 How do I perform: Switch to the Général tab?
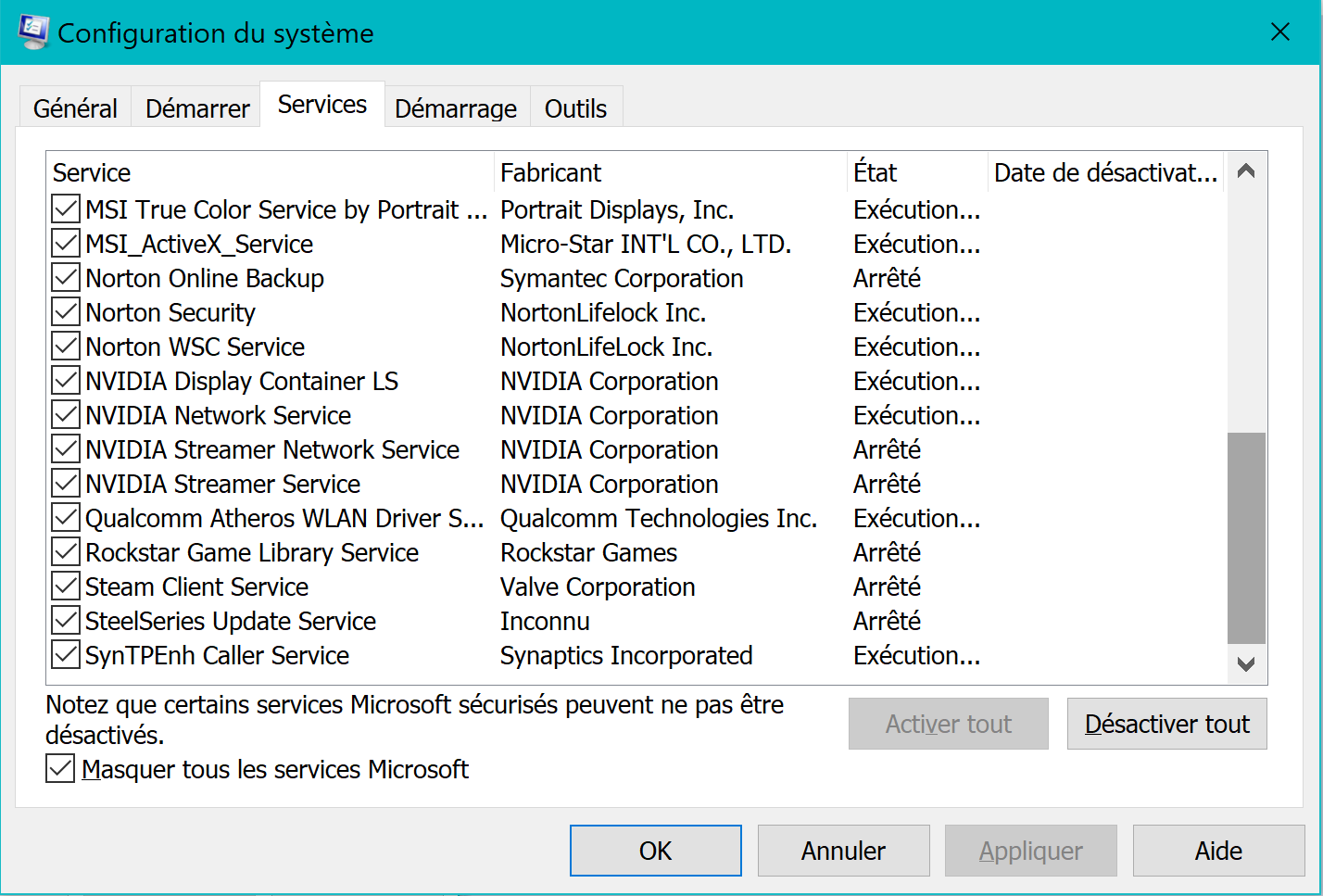[x=75, y=108]
